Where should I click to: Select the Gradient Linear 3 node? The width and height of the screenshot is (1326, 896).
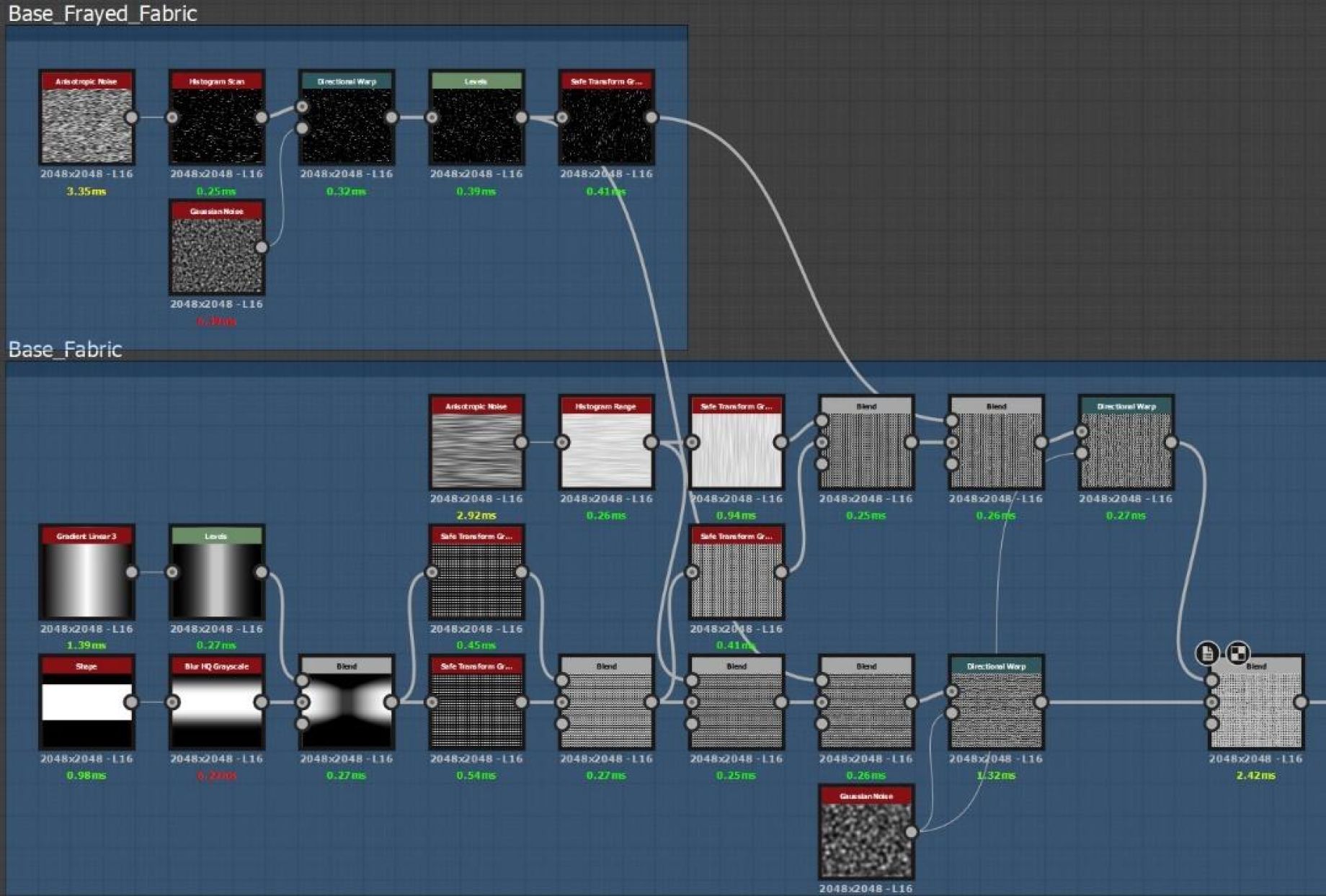tap(86, 572)
